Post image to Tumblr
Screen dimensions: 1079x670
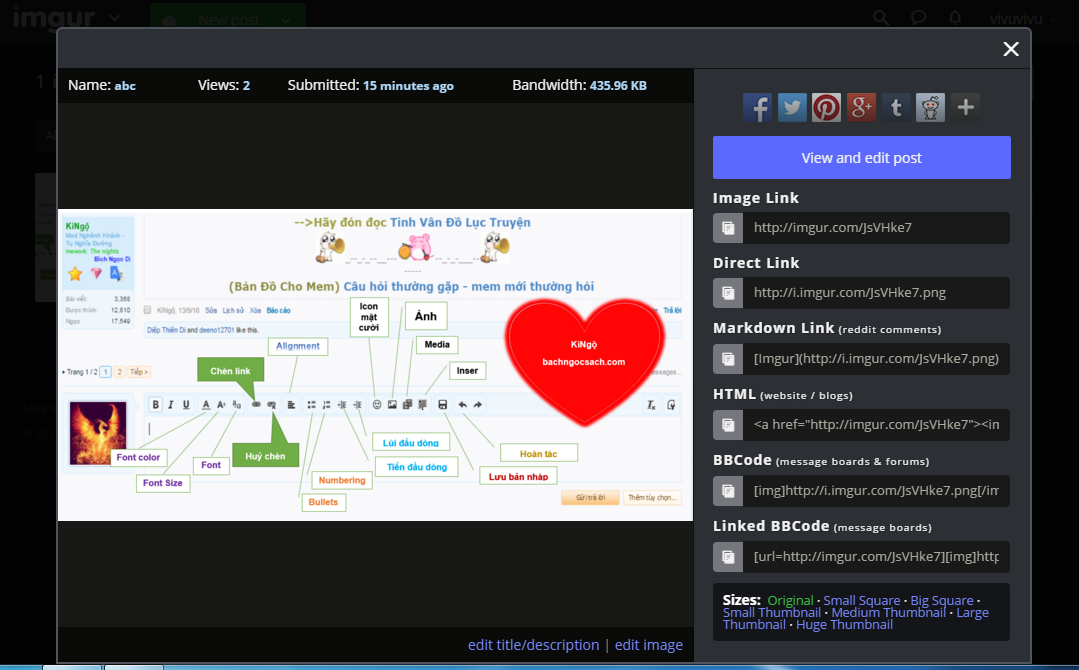pos(896,107)
